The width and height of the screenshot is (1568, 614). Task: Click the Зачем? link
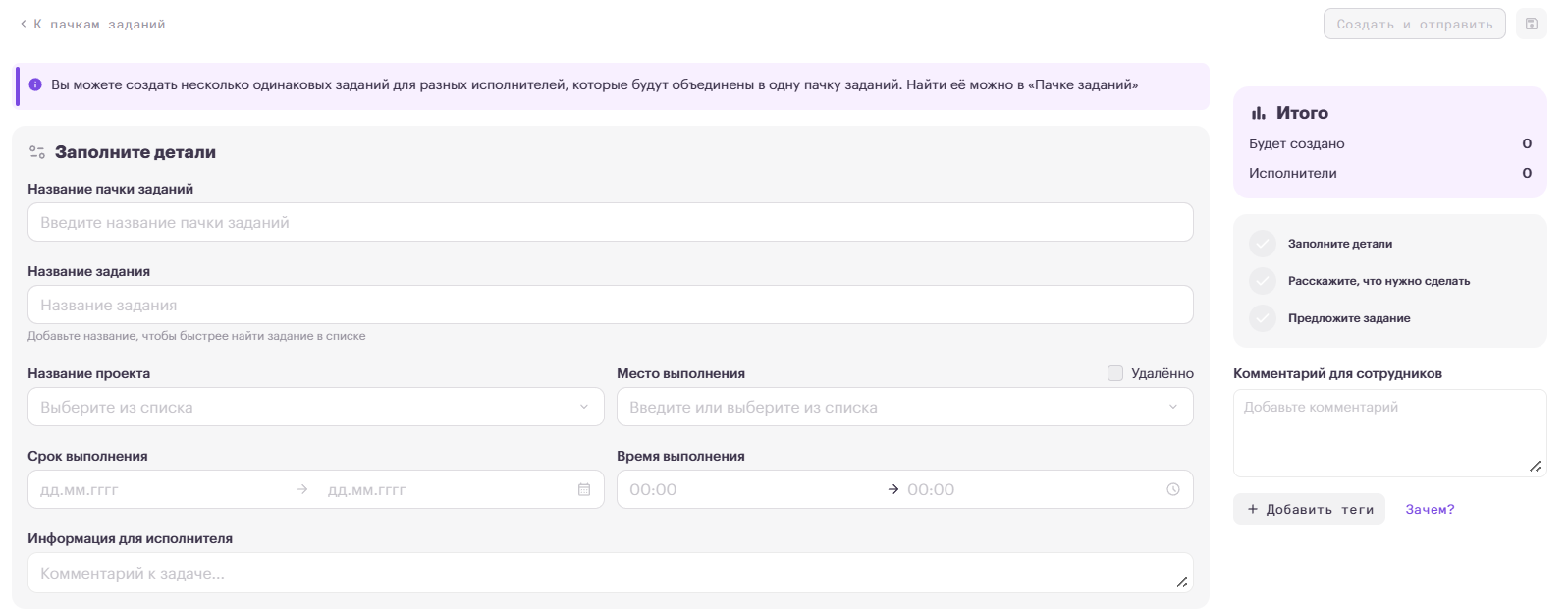point(1430,509)
